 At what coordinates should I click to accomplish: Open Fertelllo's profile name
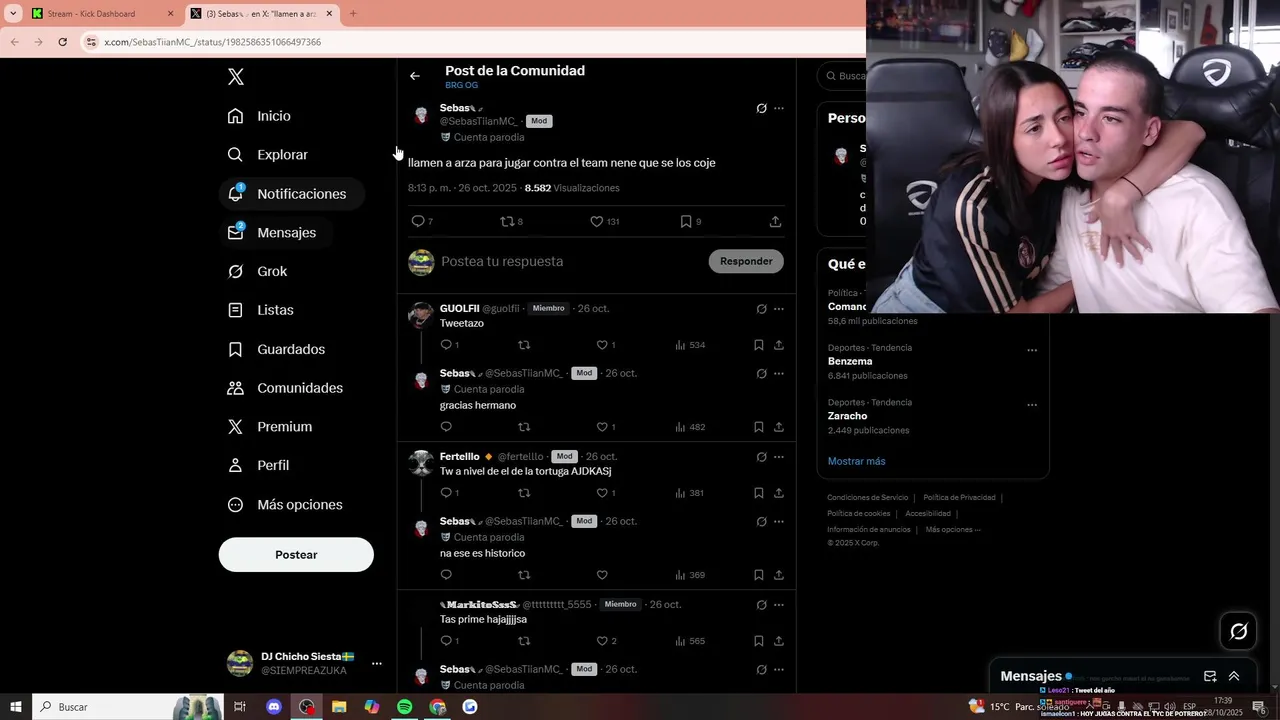(x=460, y=457)
